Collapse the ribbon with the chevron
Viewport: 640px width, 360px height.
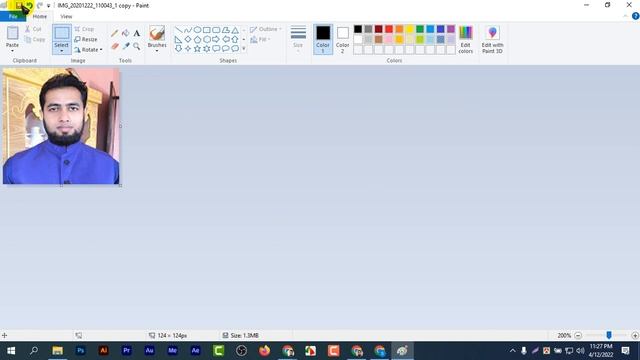coord(625,16)
